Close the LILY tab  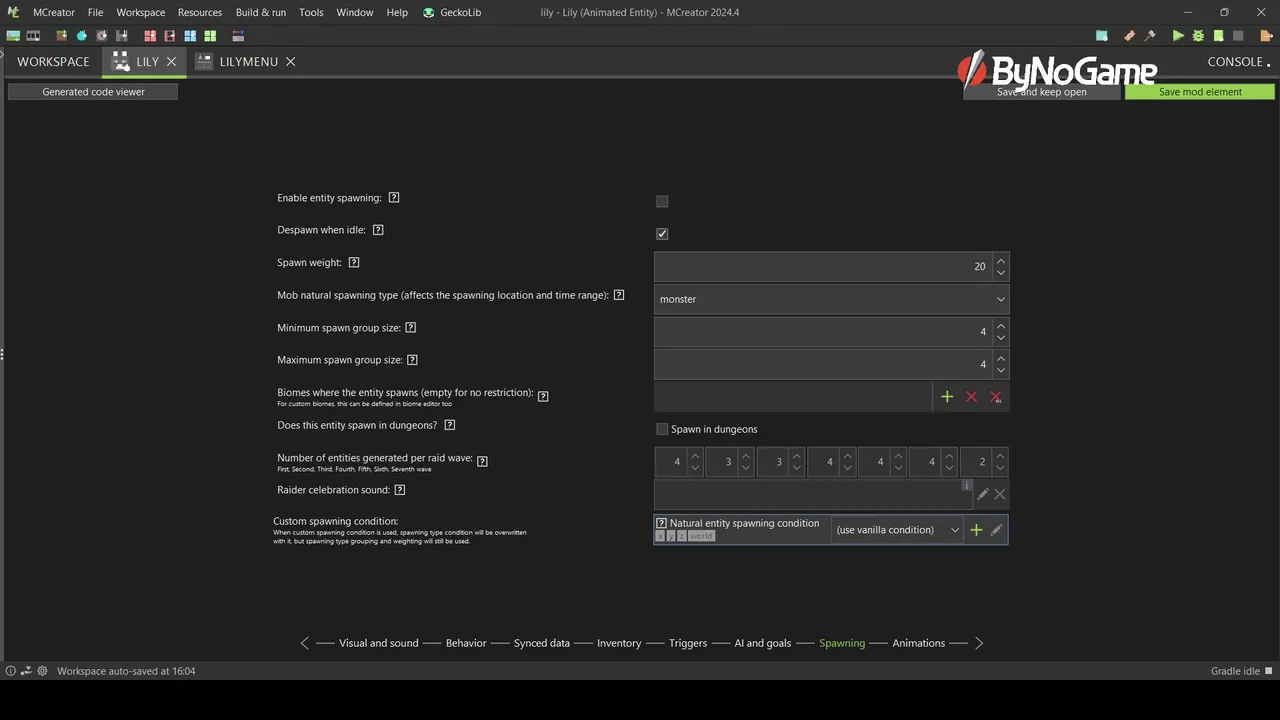point(171,61)
